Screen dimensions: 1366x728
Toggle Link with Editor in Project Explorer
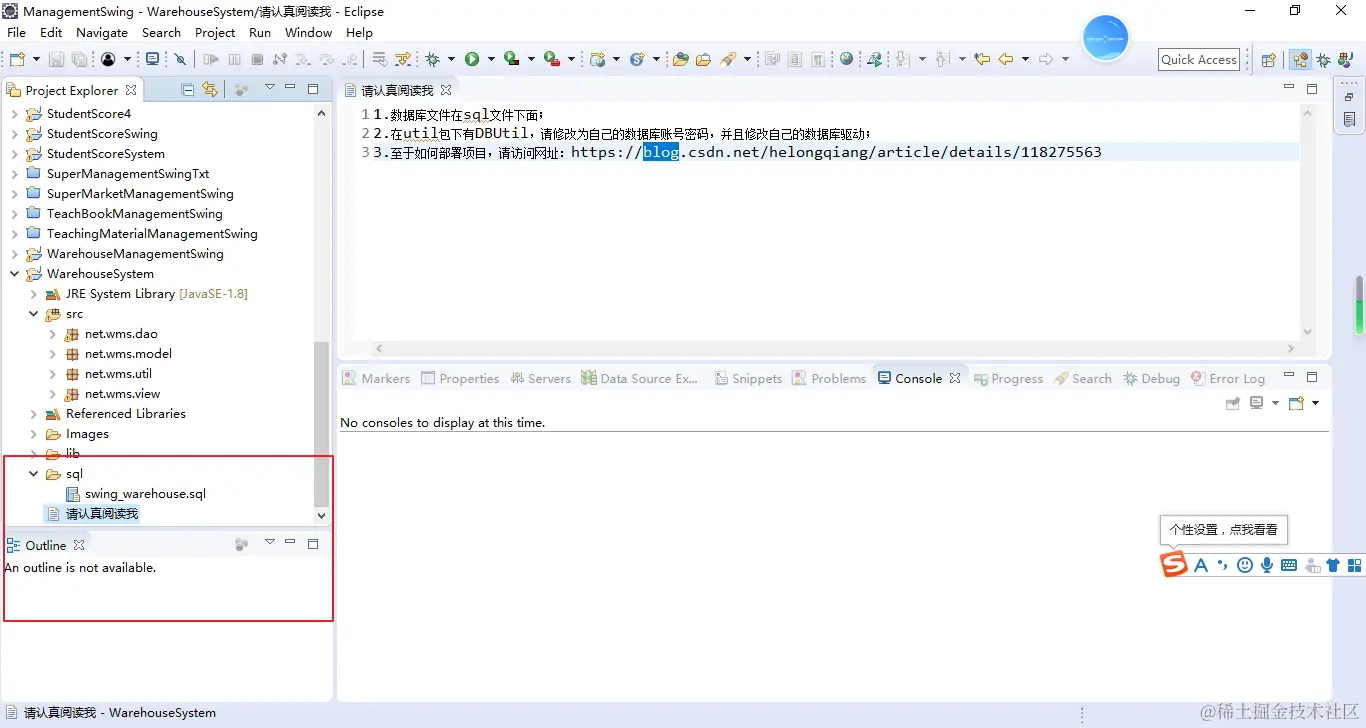(210, 89)
